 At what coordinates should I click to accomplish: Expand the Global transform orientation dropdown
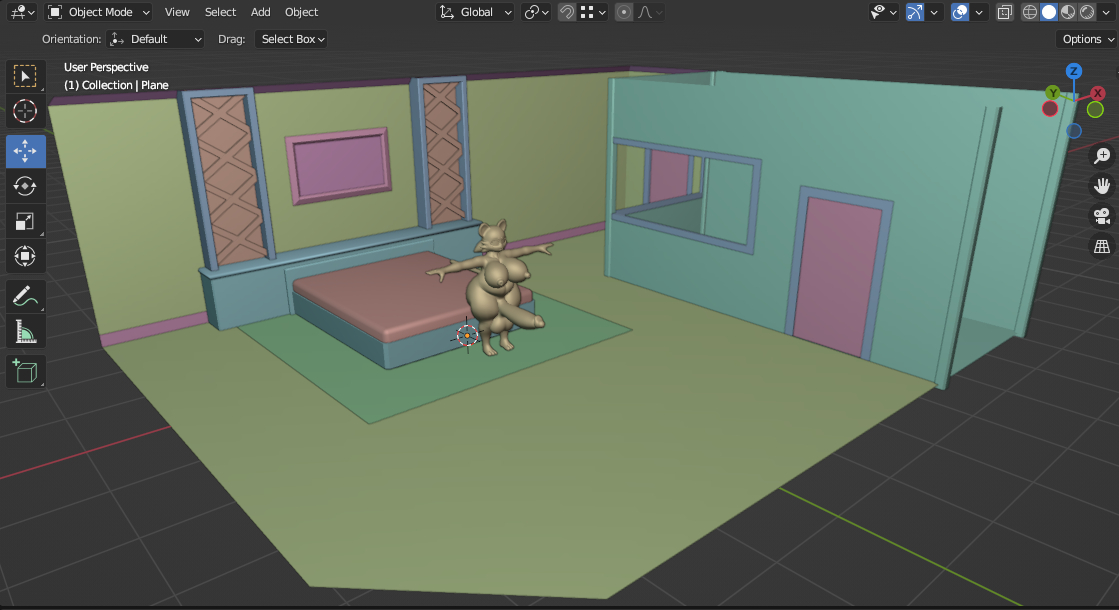click(476, 12)
